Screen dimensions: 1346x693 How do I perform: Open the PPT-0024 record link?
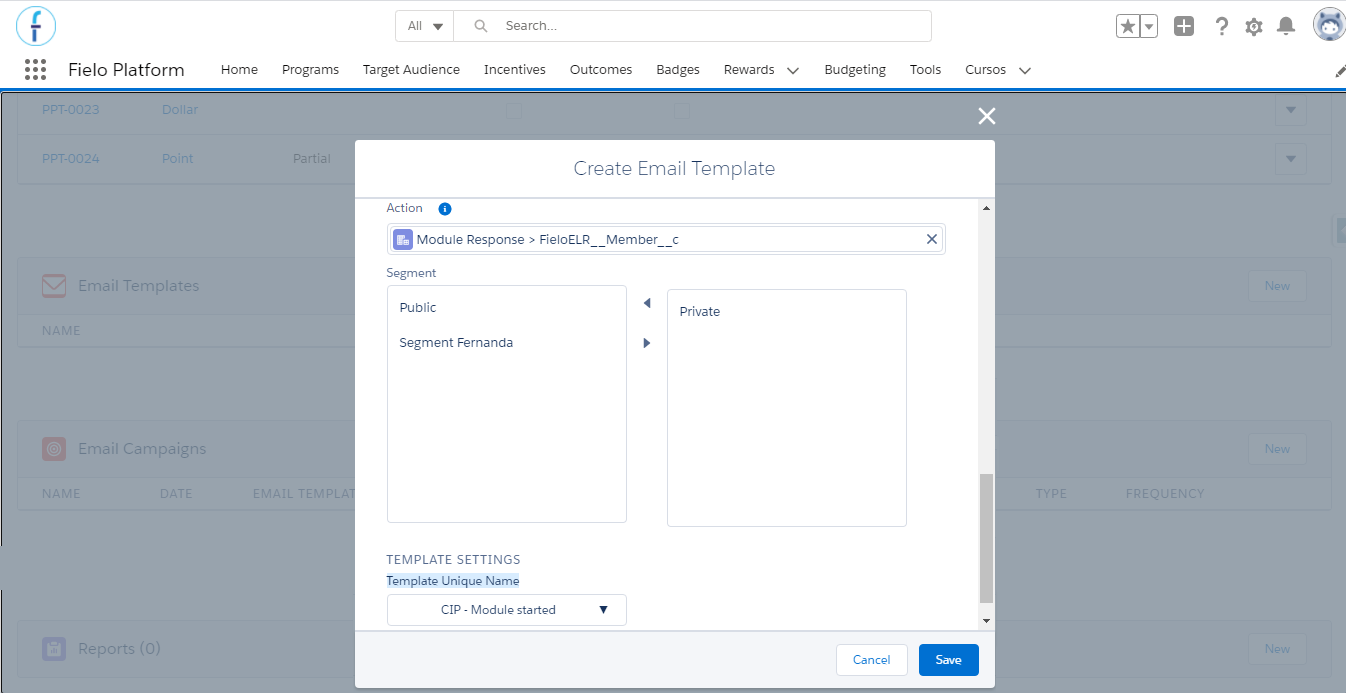point(71,159)
